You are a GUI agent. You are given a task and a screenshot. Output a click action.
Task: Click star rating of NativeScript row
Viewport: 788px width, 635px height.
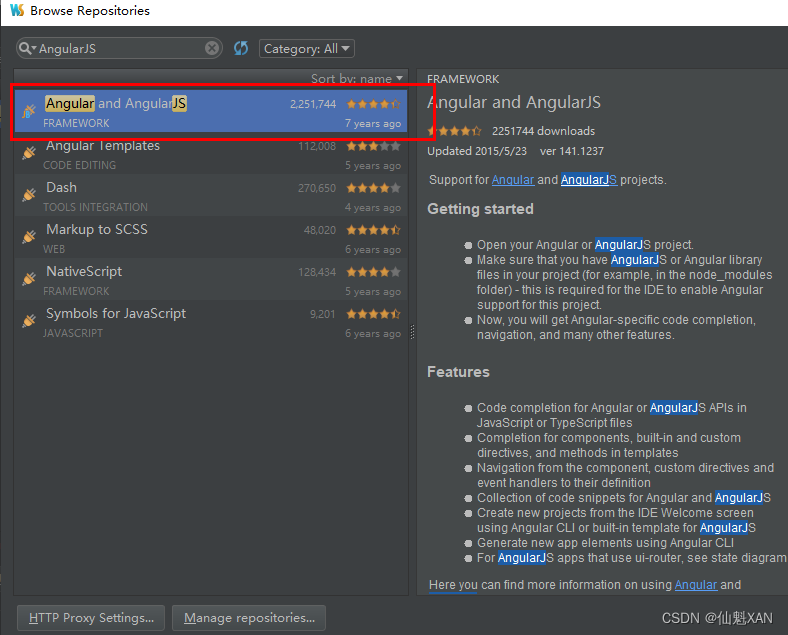(373, 272)
